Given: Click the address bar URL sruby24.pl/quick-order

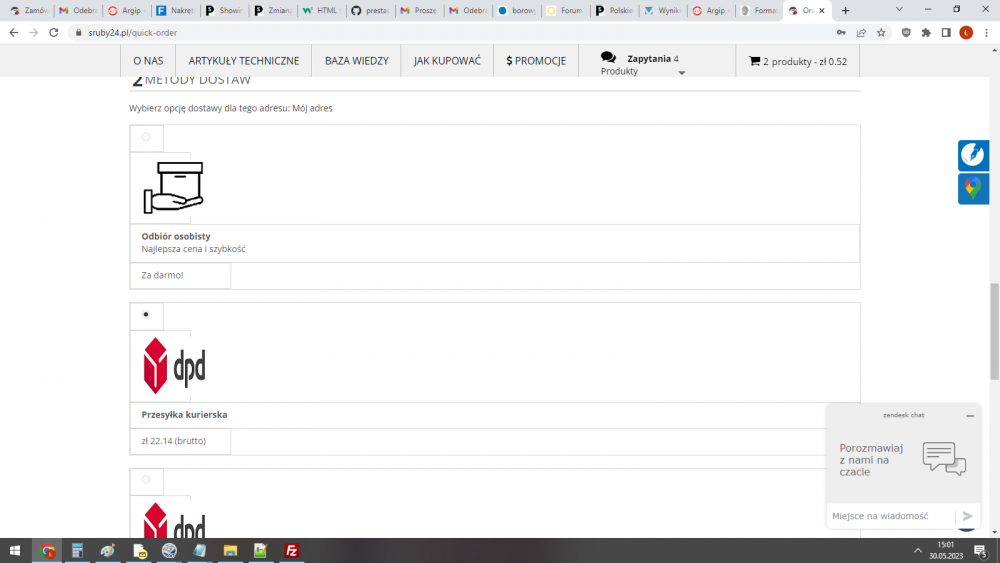Looking at the screenshot, I should 133,33.
